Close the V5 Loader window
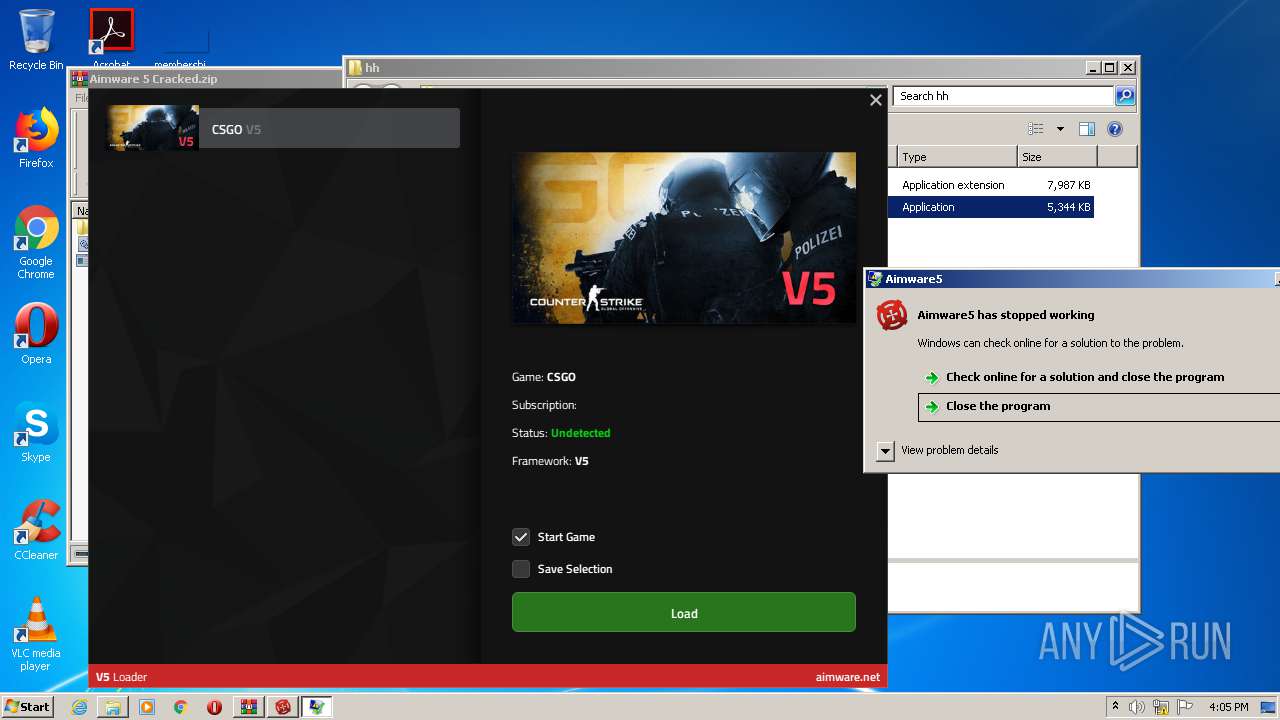Screen dimensions: 1280x720 pyautogui.click(x=875, y=100)
